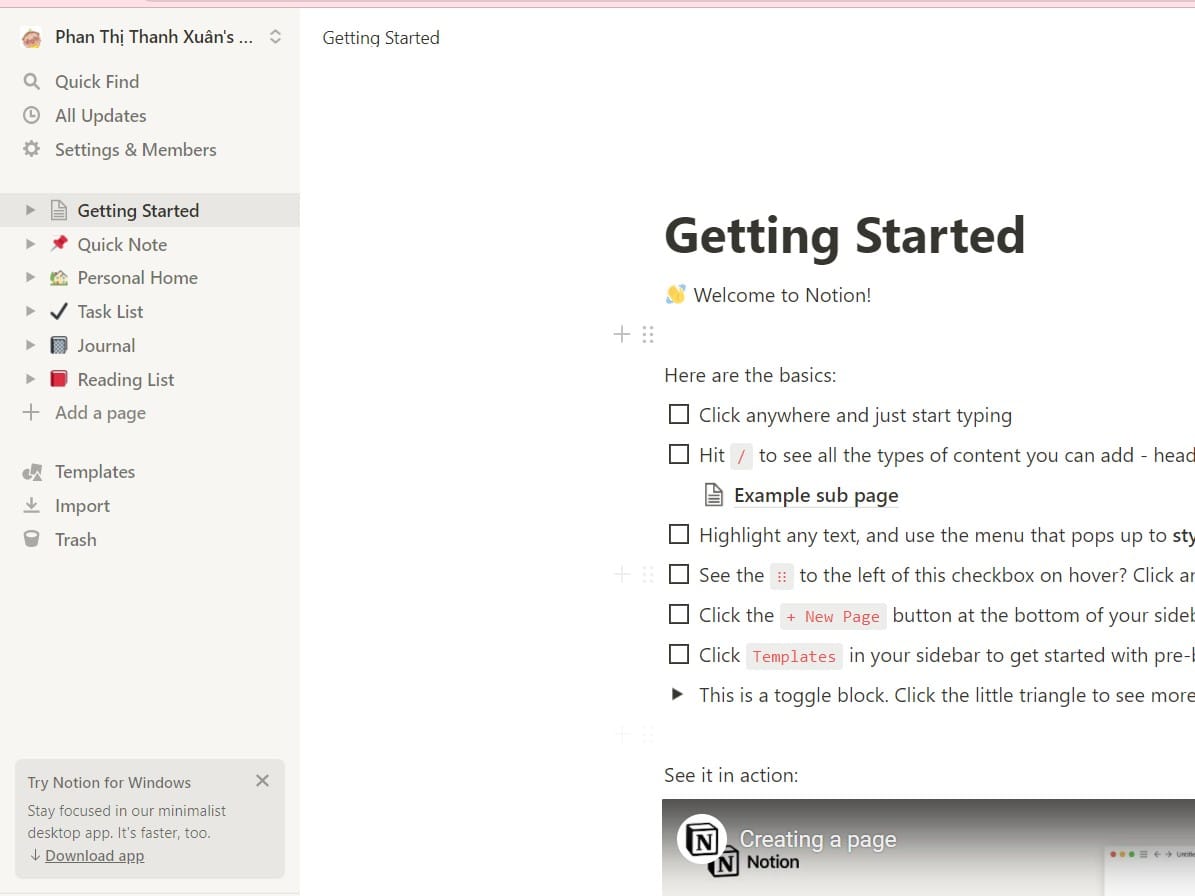Image resolution: width=1195 pixels, height=896 pixels.
Task: Check the 'Click the + New Page' checkbox
Action: [678, 614]
